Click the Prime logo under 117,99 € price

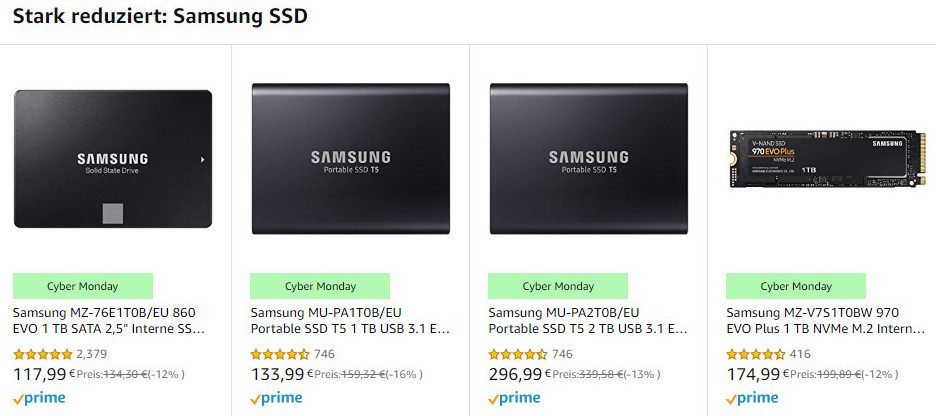click(x=39, y=398)
